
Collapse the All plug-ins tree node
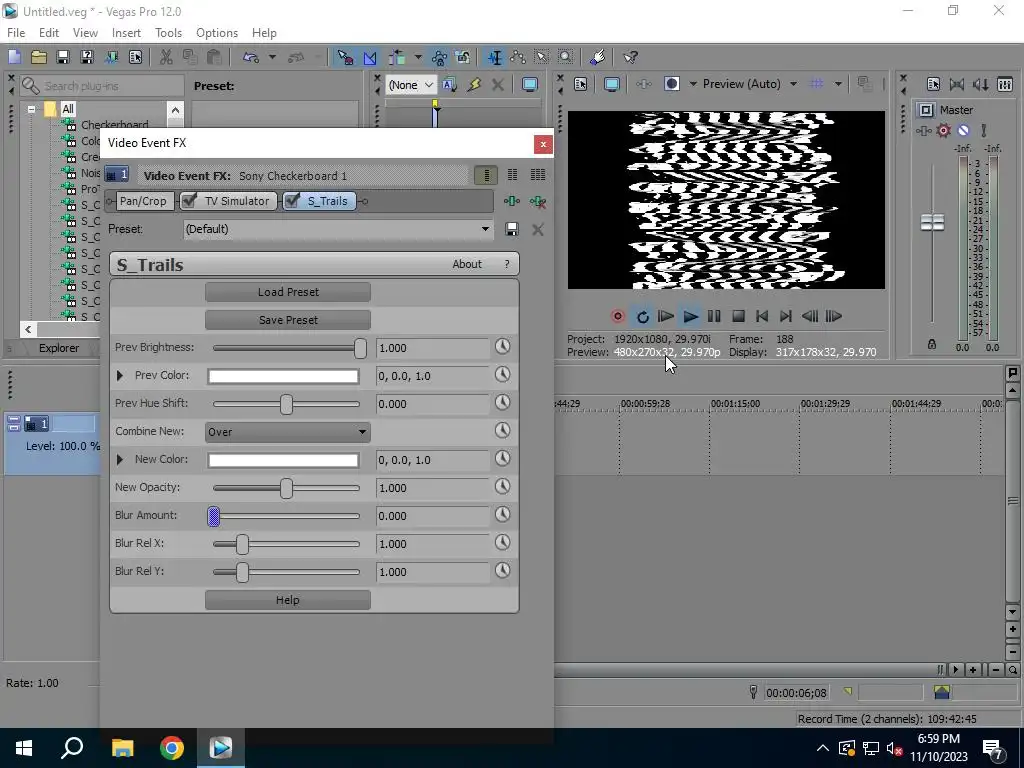pyautogui.click(x=31, y=109)
